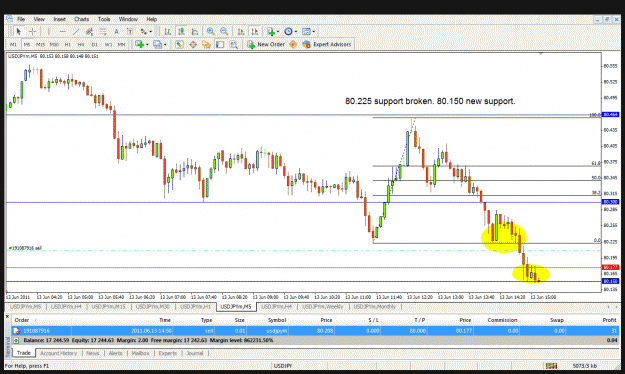This screenshot has height=374, width=625.
Task: Open the MetaEditor icon beside New Order
Action: [x=293, y=44]
